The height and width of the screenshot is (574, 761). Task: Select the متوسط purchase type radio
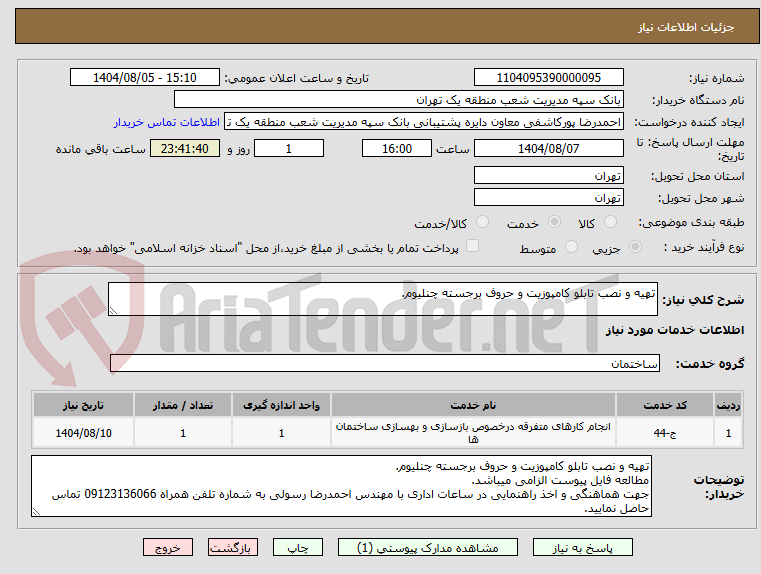pos(571,246)
